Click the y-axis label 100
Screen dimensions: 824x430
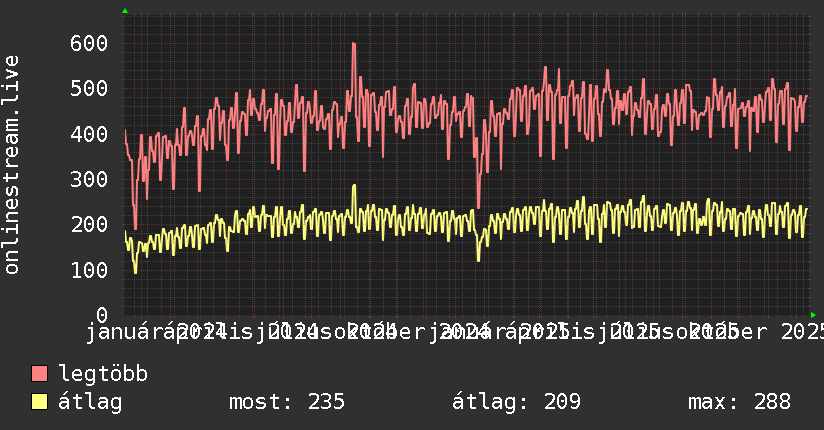point(89,270)
